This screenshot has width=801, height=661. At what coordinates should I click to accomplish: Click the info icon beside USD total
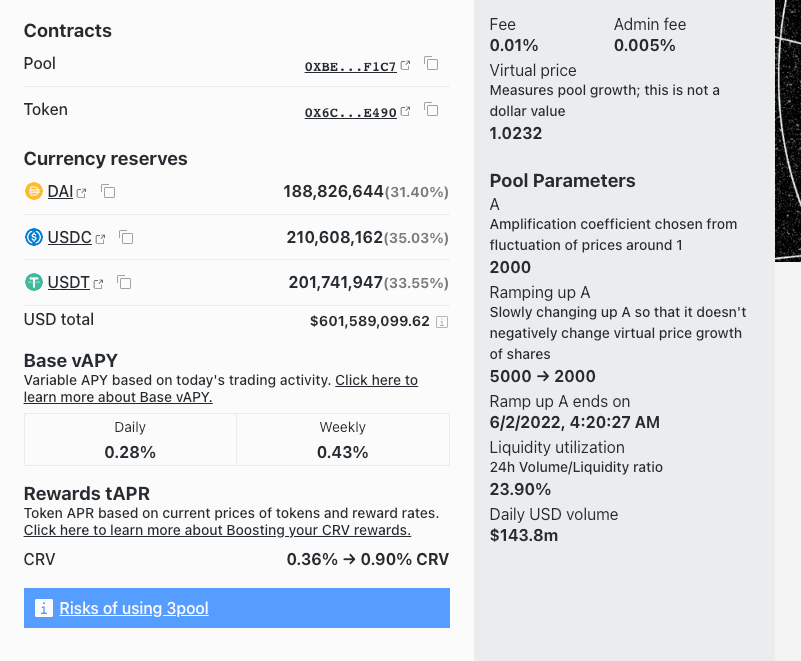click(x=442, y=322)
